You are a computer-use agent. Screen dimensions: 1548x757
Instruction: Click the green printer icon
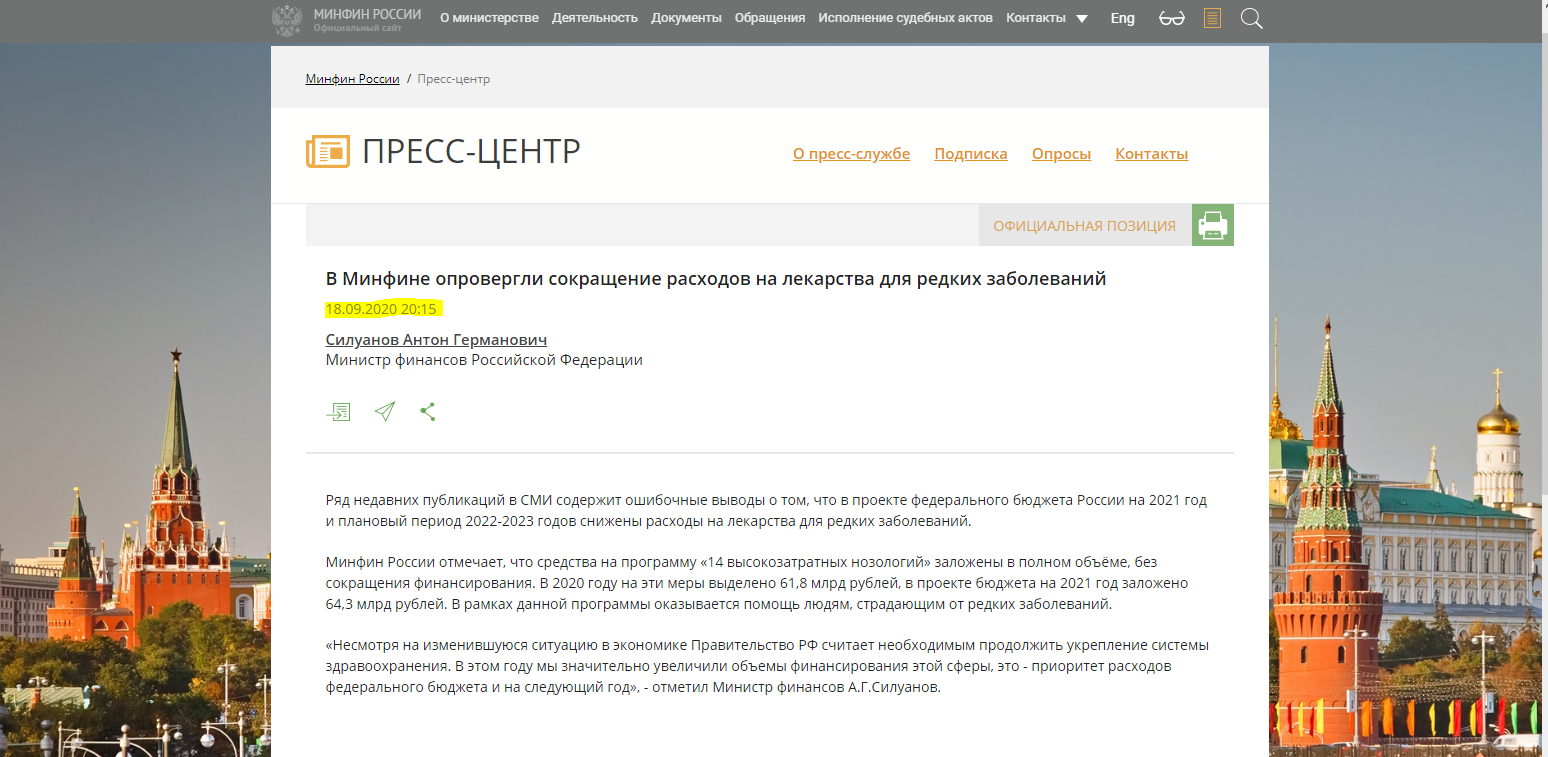[1213, 225]
